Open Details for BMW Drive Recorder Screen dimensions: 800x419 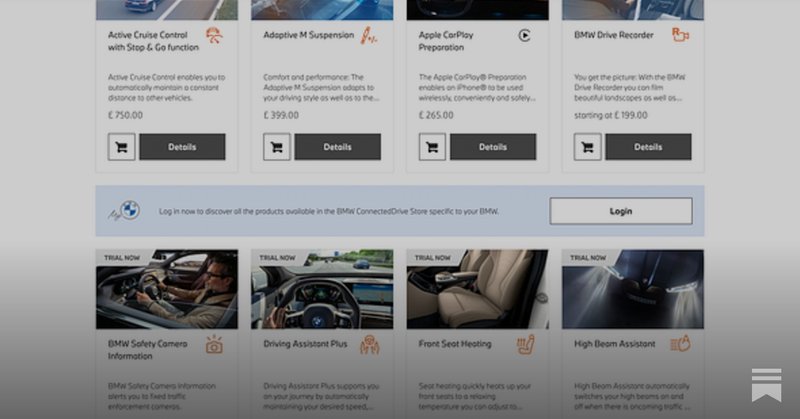[648, 147]
